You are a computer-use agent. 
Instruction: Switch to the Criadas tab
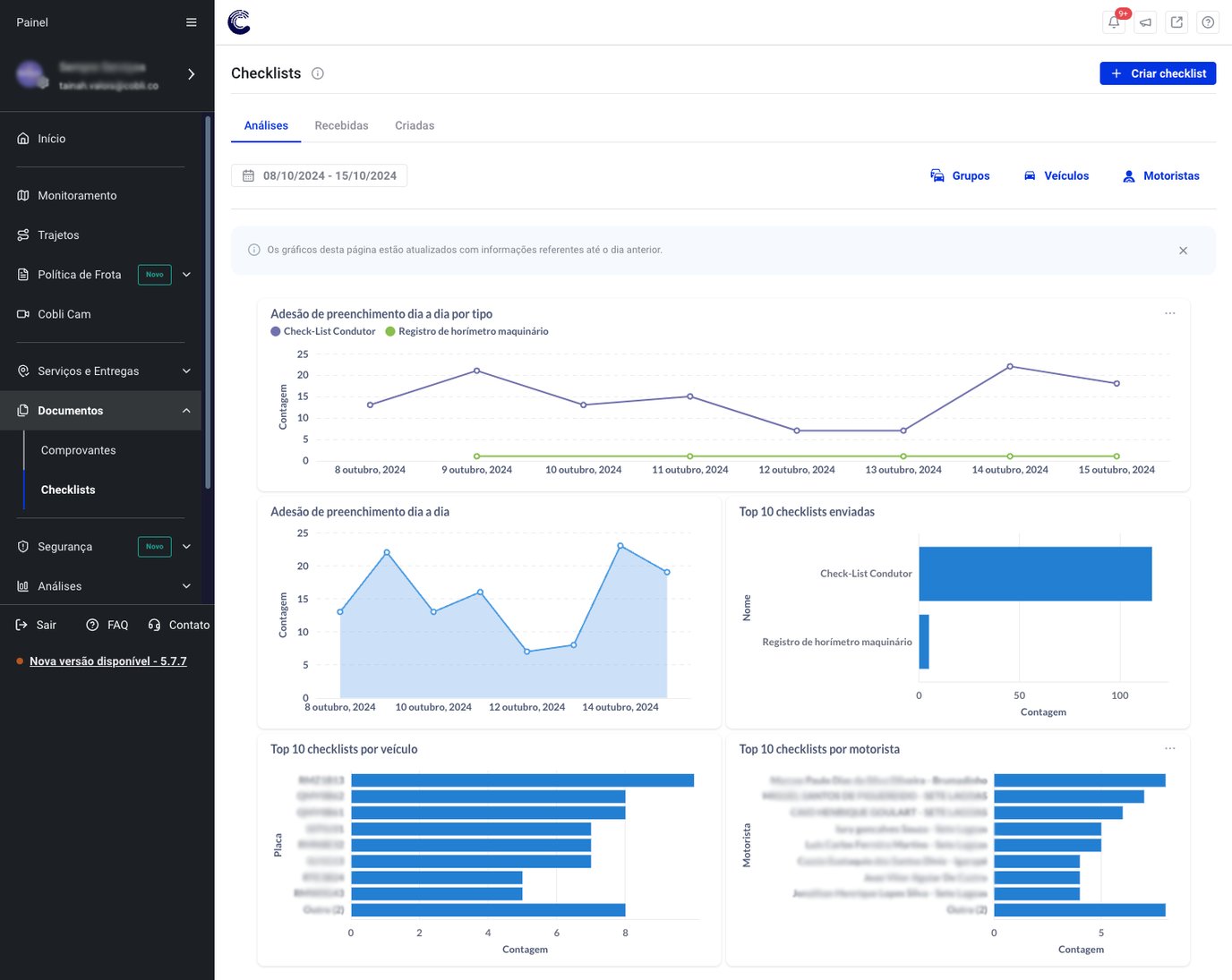(415, 125)
